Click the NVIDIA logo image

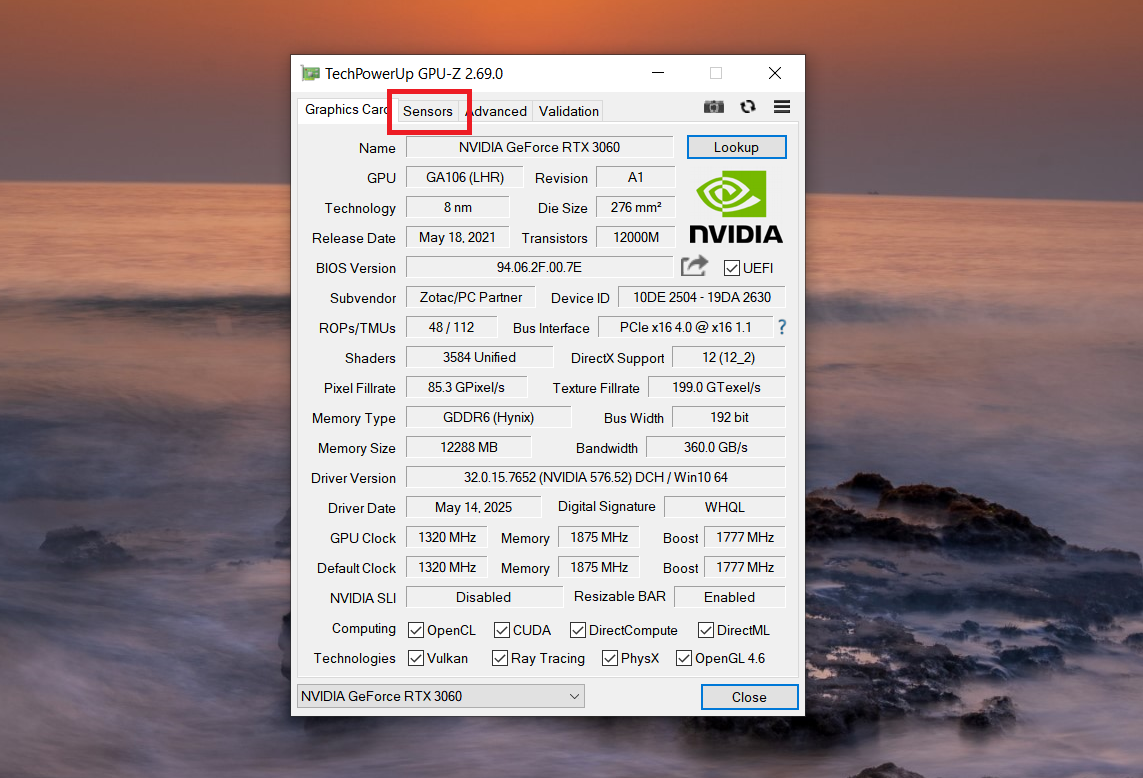736,207
